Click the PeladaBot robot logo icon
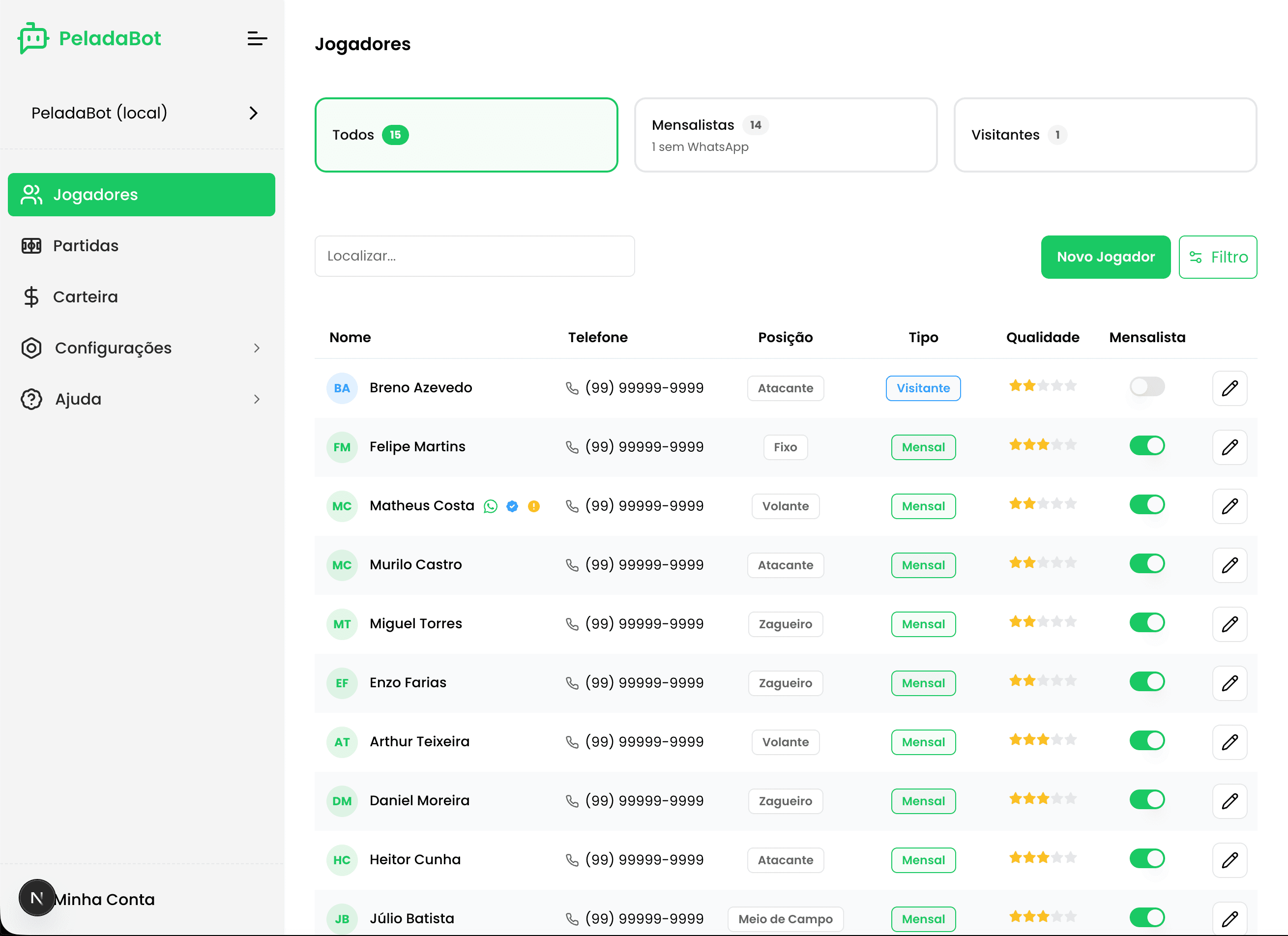The image size is (1288, 936). coord(33,38)
